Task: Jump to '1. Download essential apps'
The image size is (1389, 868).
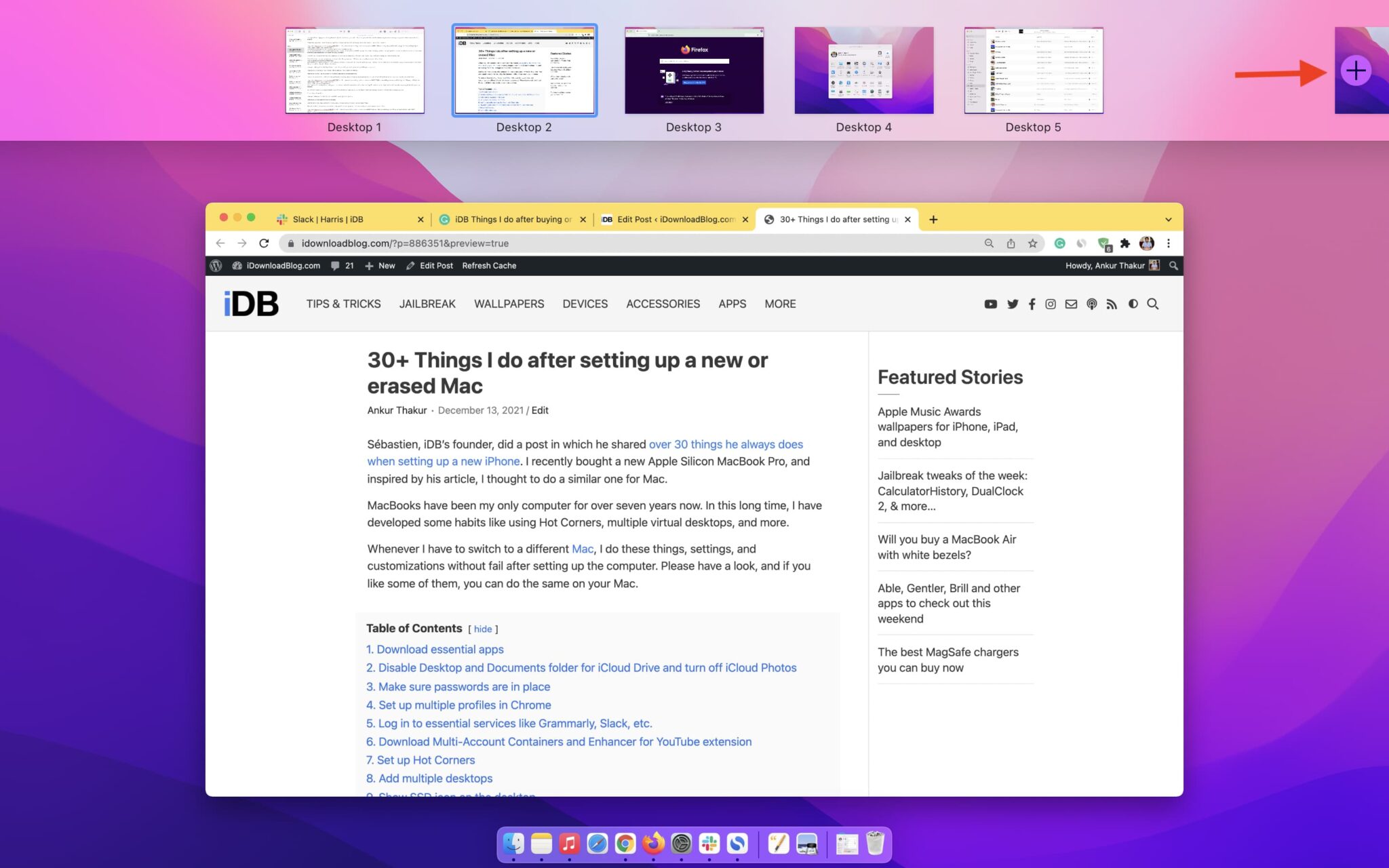Action: pos(435,649)
